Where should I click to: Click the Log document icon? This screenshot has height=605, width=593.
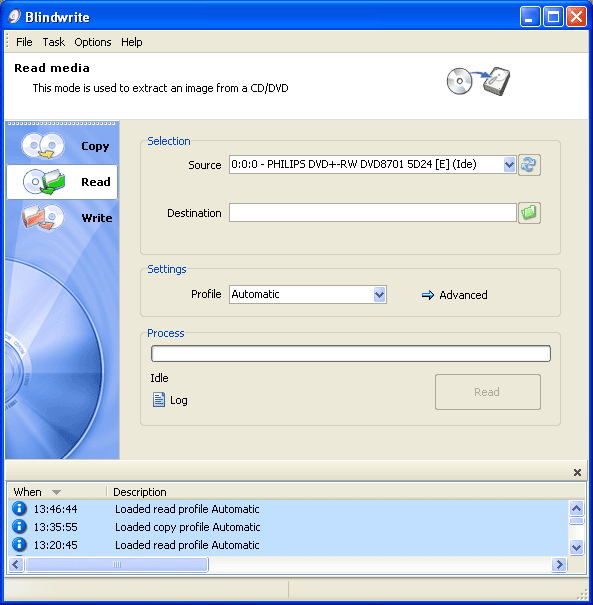159,400
